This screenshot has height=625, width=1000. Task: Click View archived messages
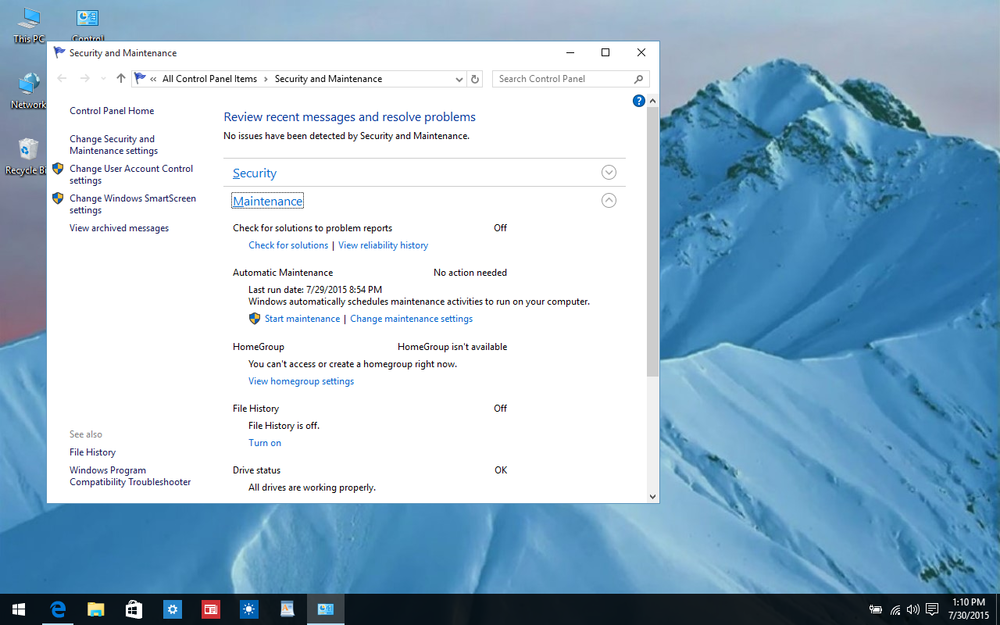[x=119, y=228]
